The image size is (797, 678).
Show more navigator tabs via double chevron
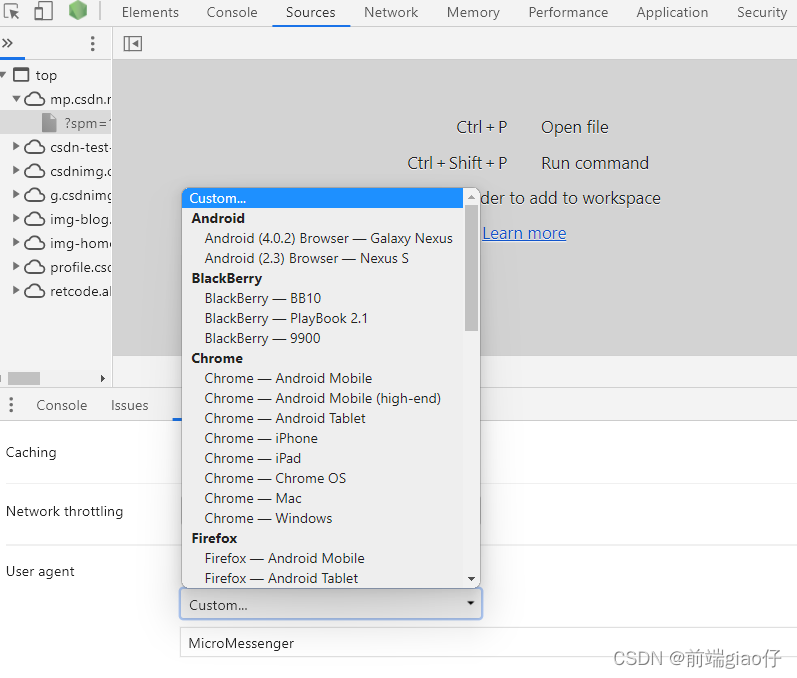[x=7, y=43]
